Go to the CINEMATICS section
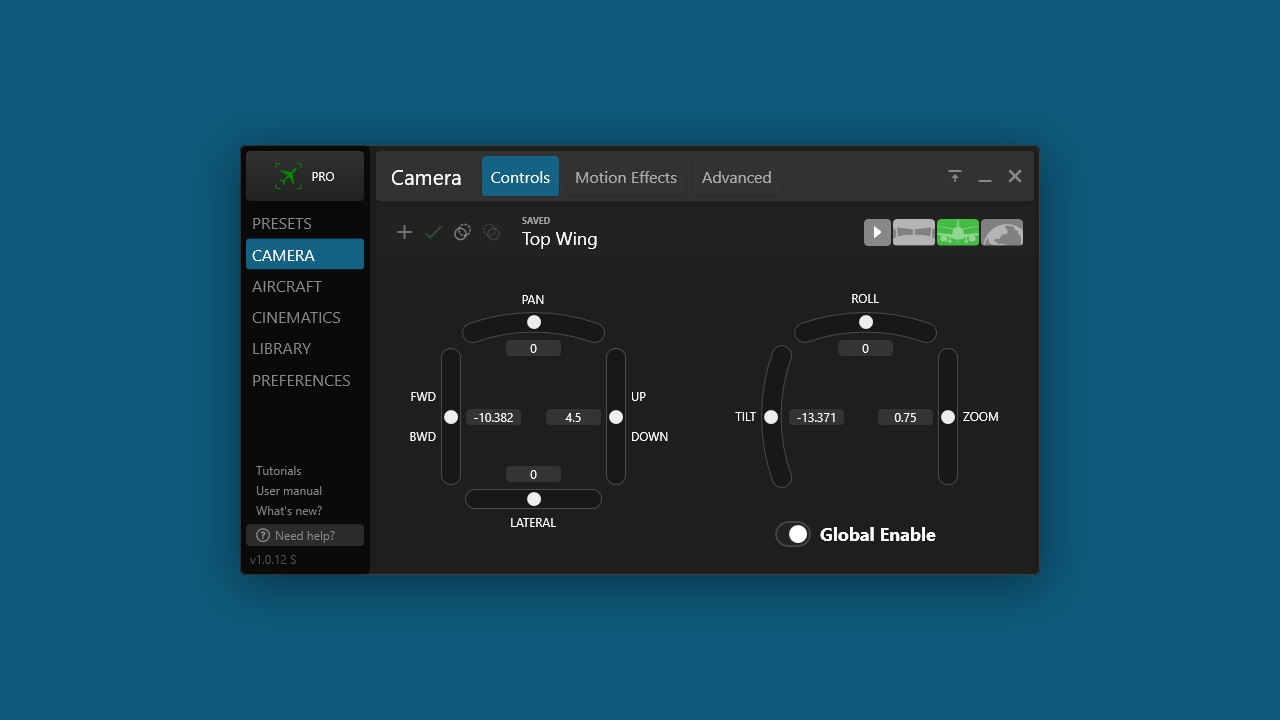The height and width of the screenshot is (720, 1280). [x=296, y=317]
